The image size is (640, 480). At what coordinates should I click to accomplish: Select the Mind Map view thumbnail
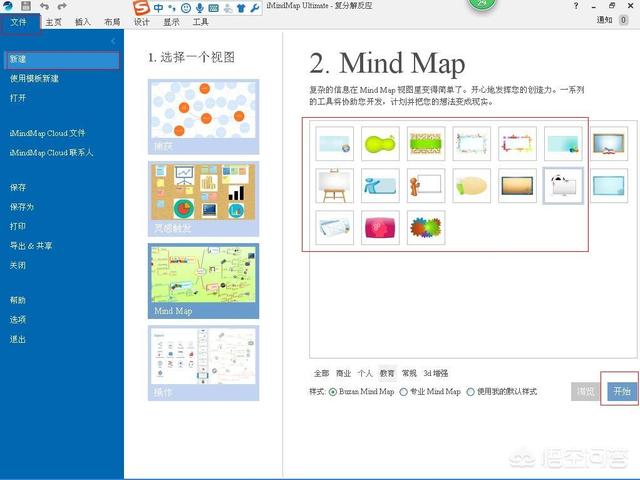tap(189, 280)
